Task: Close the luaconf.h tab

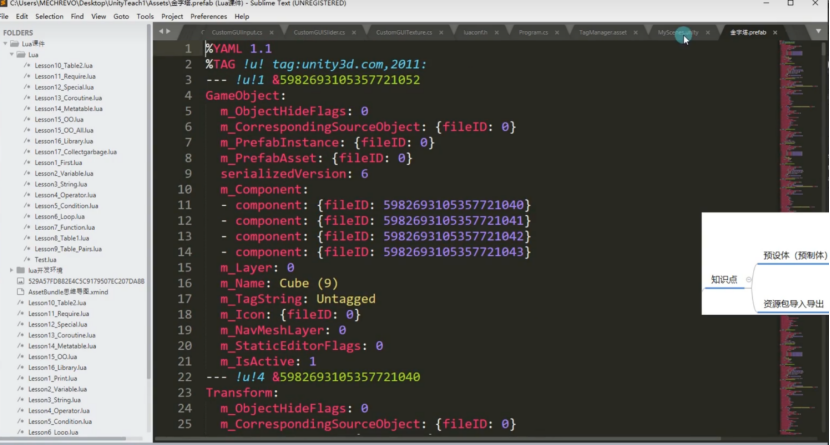Action: (x=497, y=33)
